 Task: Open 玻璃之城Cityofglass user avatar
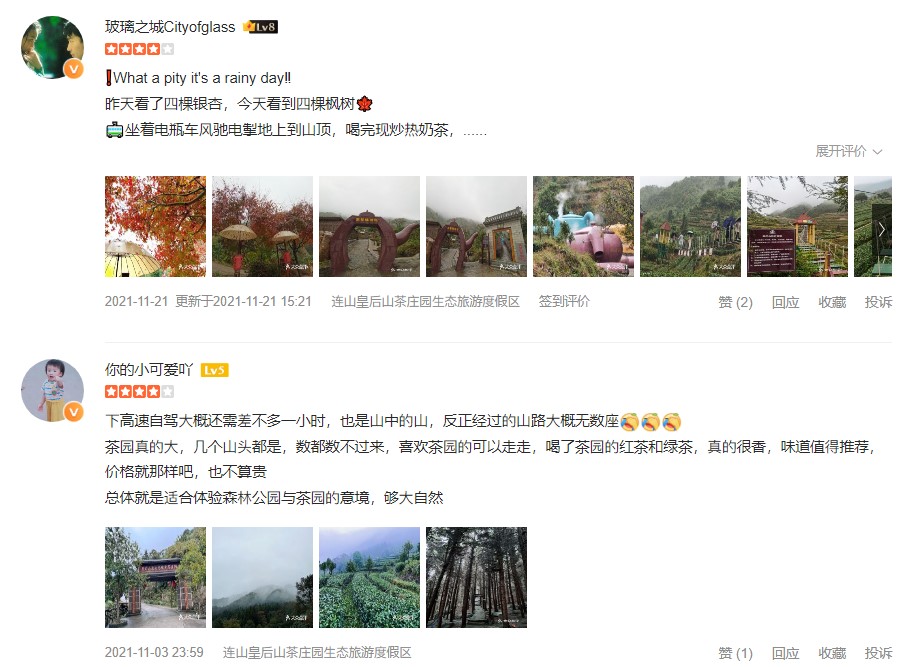coord(52,47)
